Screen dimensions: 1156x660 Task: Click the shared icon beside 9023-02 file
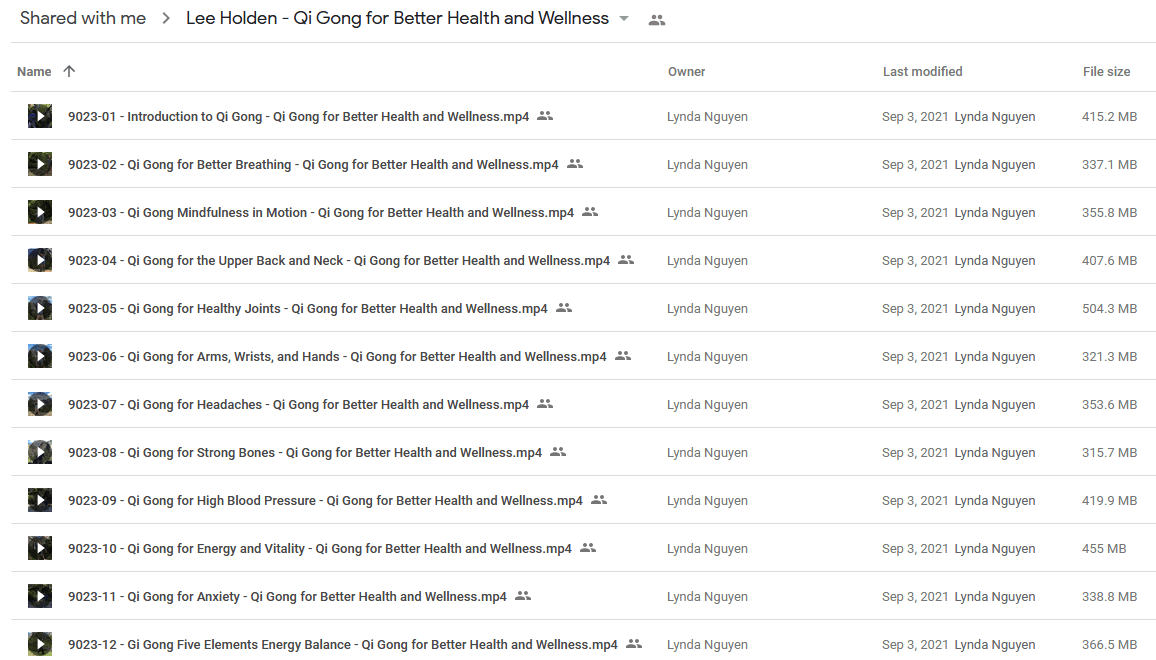point(575,164)
